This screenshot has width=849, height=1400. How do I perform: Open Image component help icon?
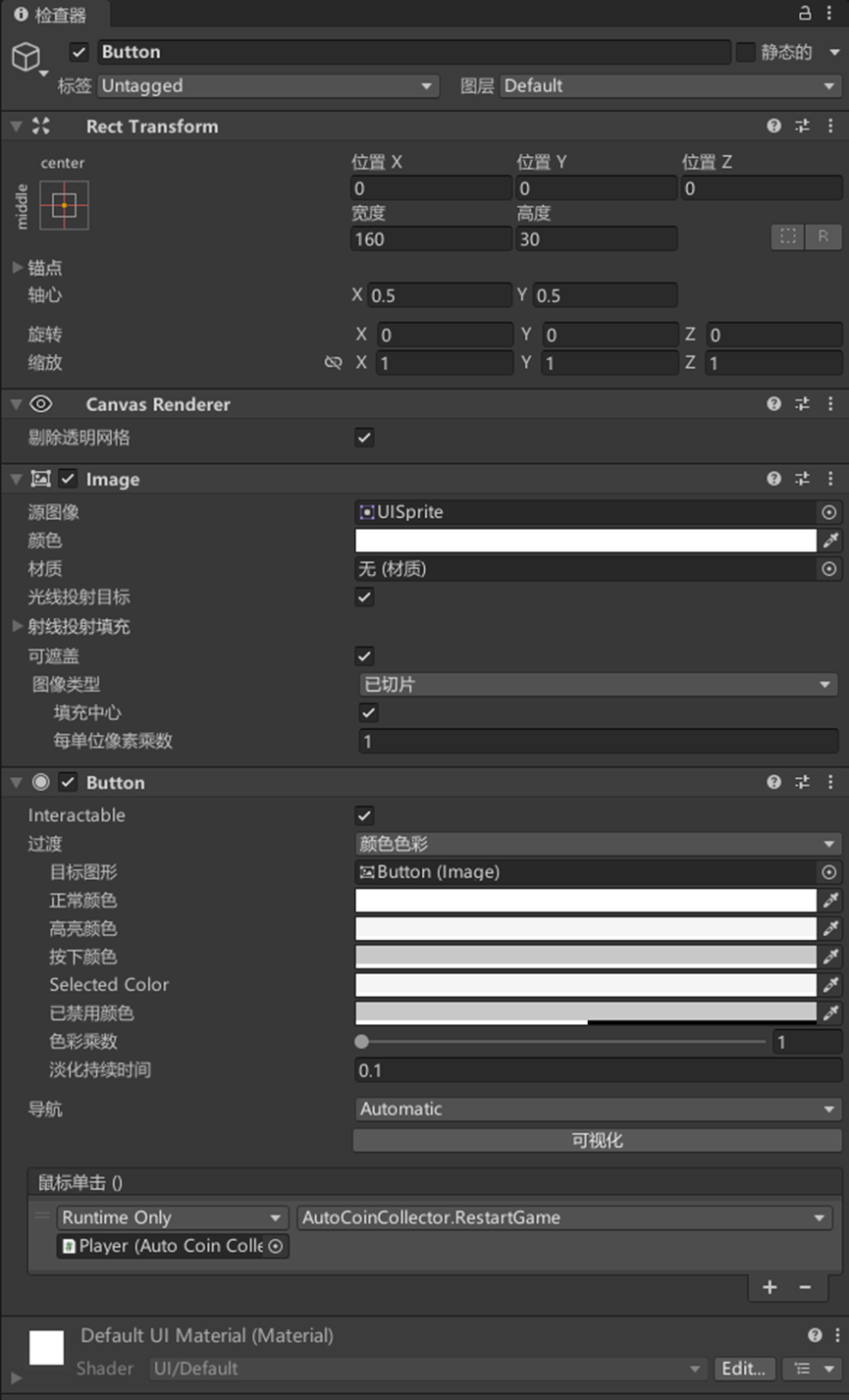click(774, 479)
